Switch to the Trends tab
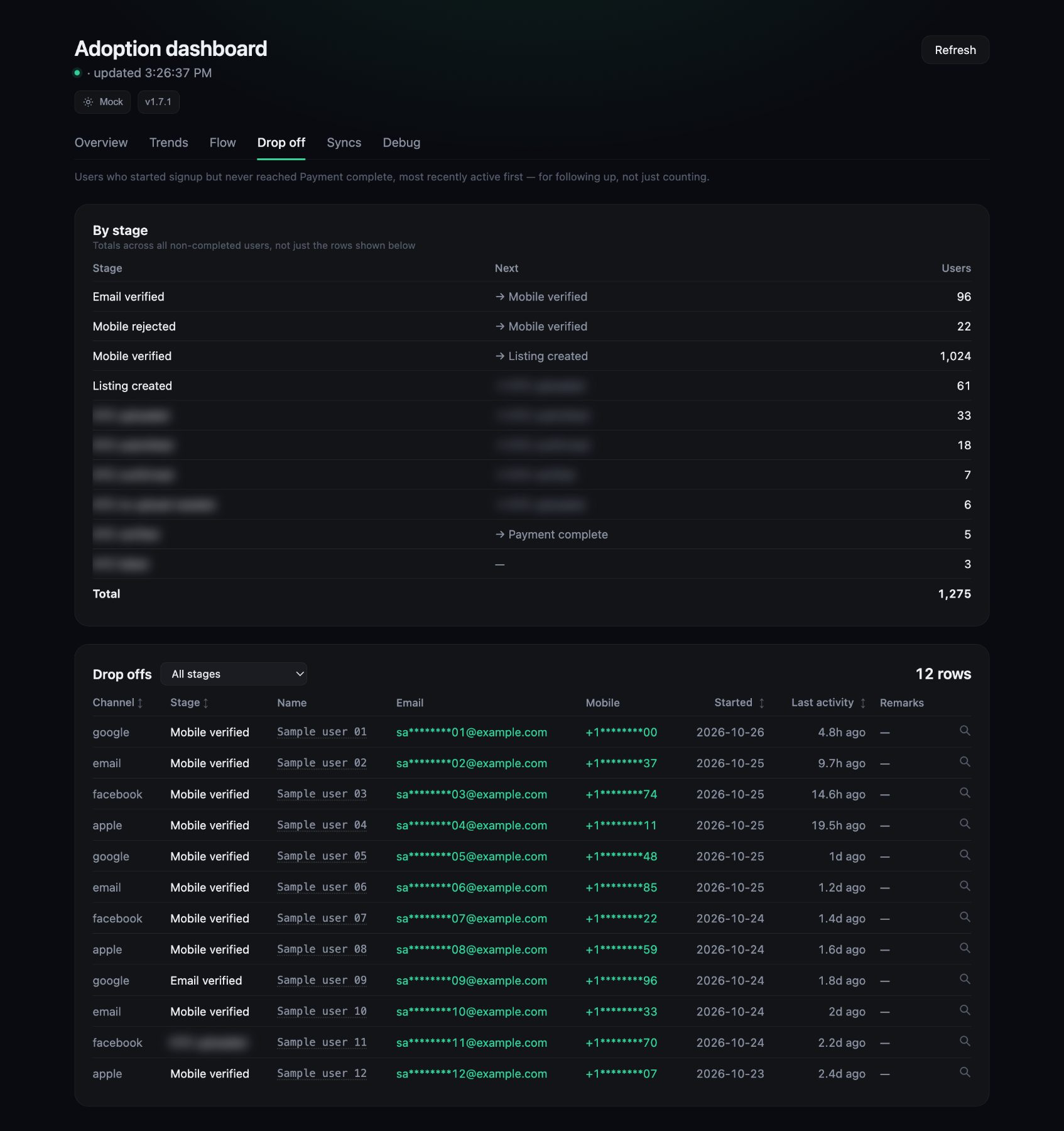The image size is (1064, 1131). click(x=168, y=143)
